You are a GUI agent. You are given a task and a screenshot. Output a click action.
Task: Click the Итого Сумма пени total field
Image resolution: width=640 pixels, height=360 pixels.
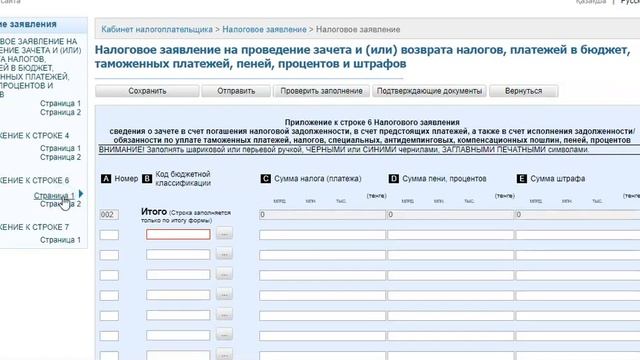pos(451,215)
